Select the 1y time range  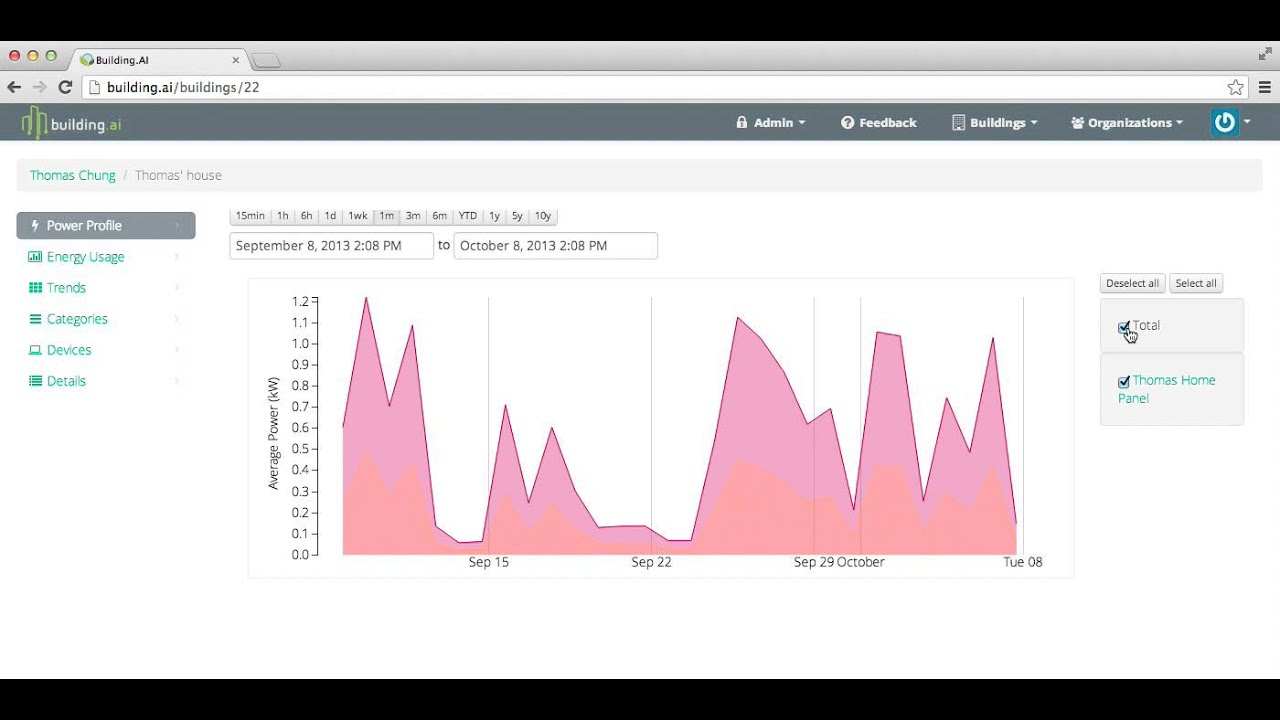494,216
